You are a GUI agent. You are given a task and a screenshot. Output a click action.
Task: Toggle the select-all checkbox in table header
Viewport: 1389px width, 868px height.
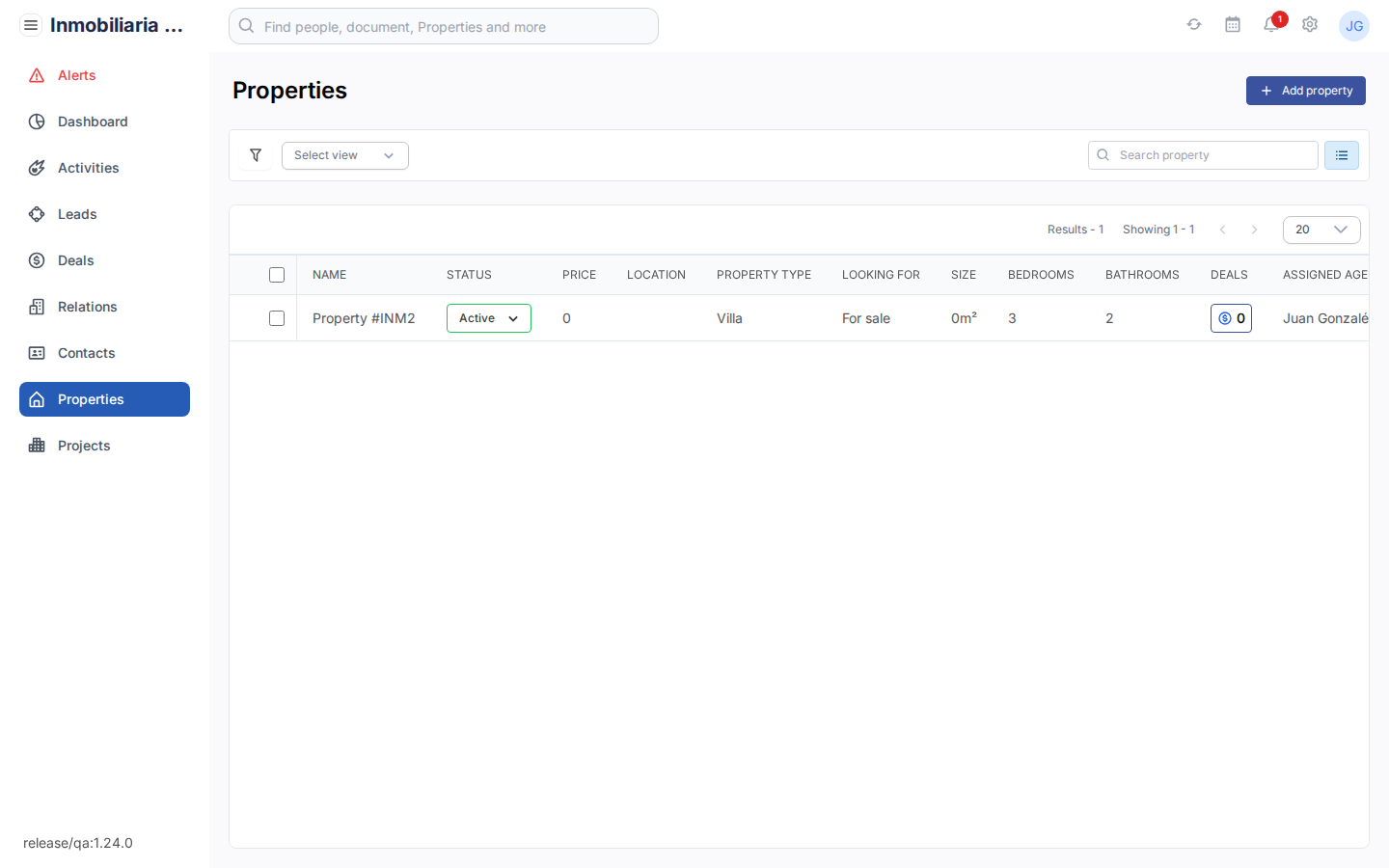(x=277, y=274)
